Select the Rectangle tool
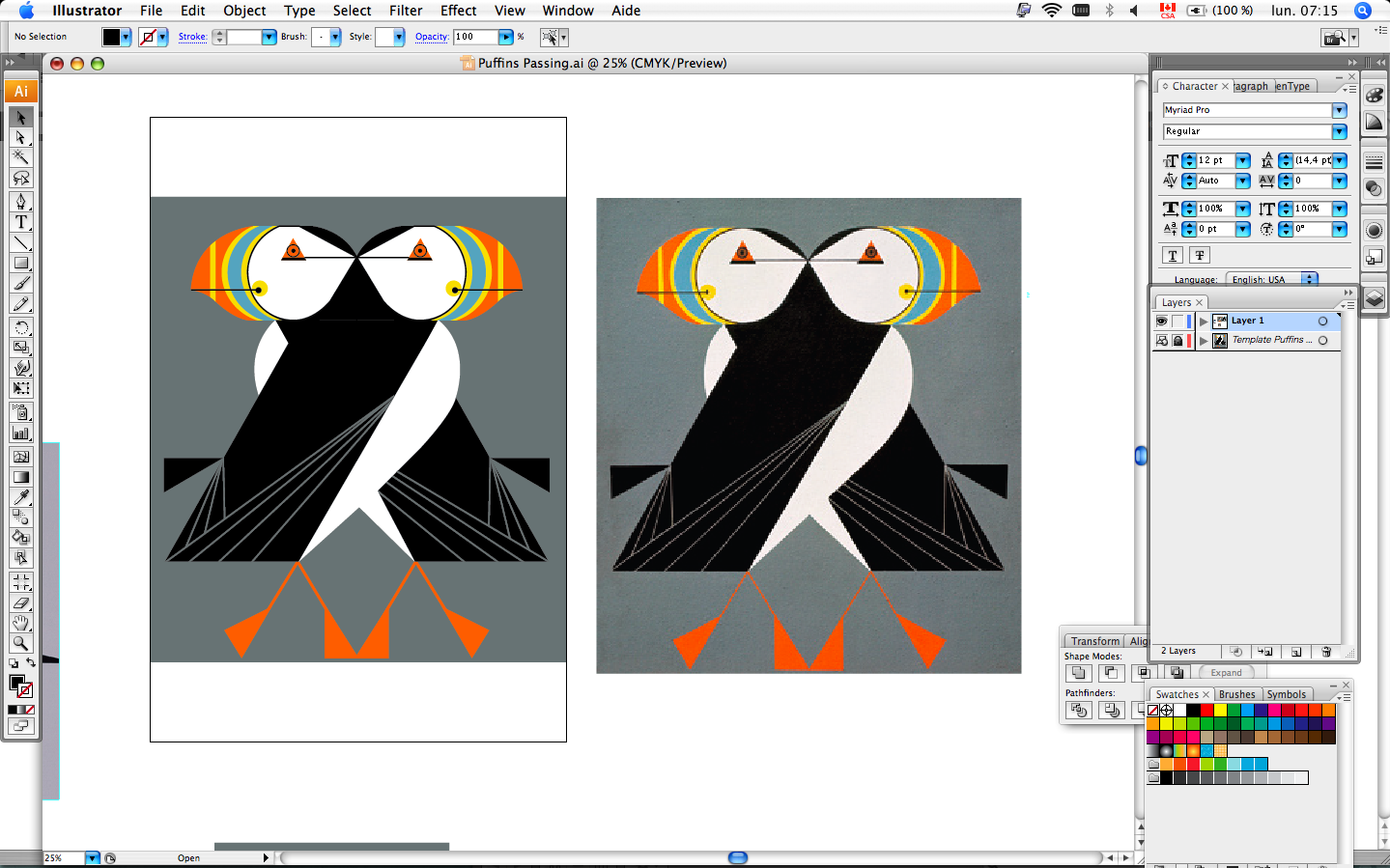The height and width of the screenshot is (868, 1390). click(21, 263)
